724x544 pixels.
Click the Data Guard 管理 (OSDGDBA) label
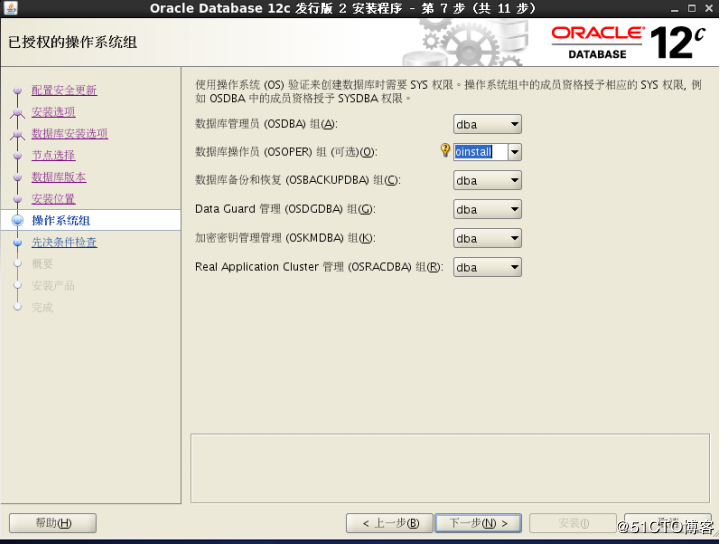(285, 210)
